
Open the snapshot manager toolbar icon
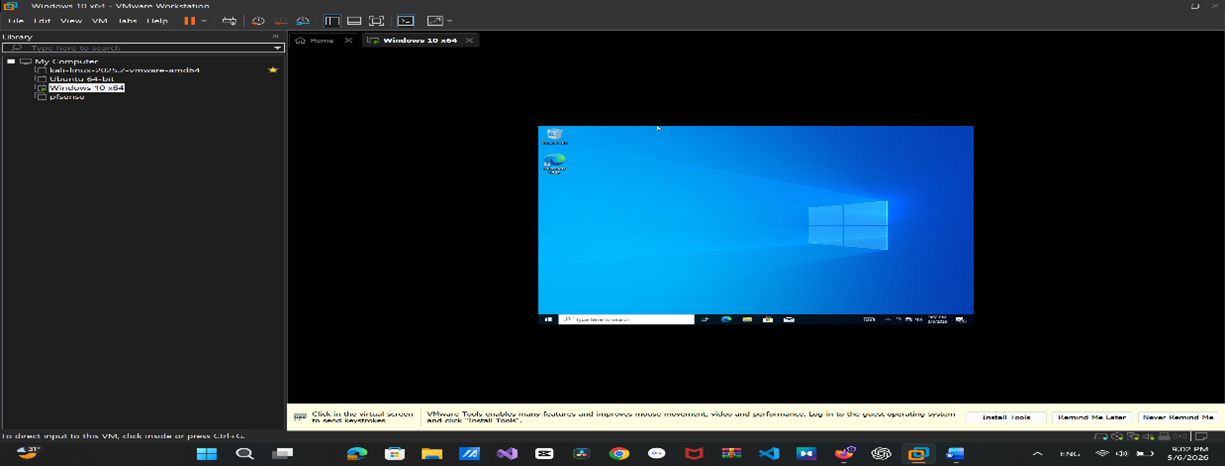pyautogui.click(x=302, y=20)
